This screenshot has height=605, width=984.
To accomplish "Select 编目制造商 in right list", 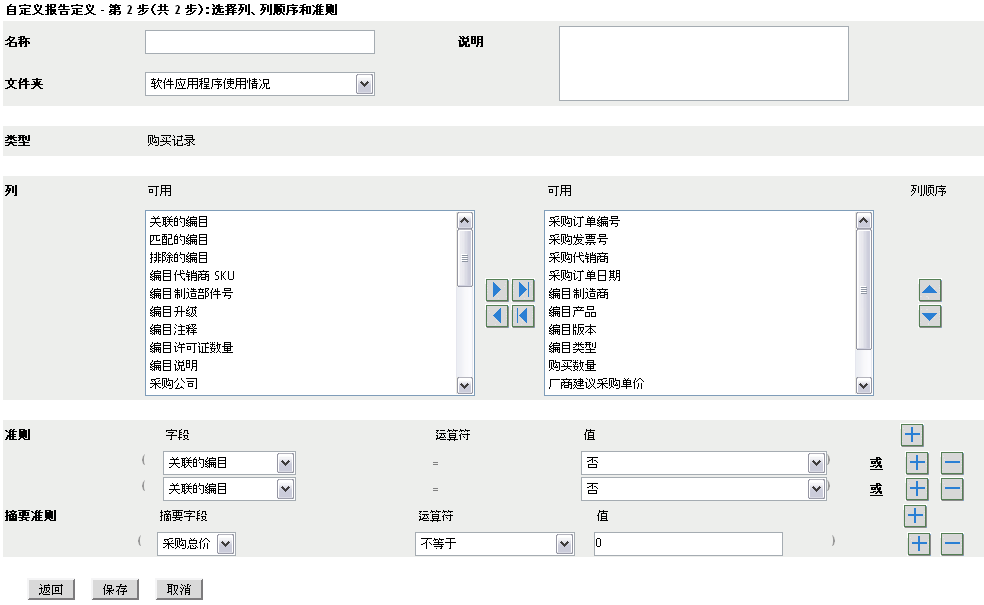I will coord(700,294).
